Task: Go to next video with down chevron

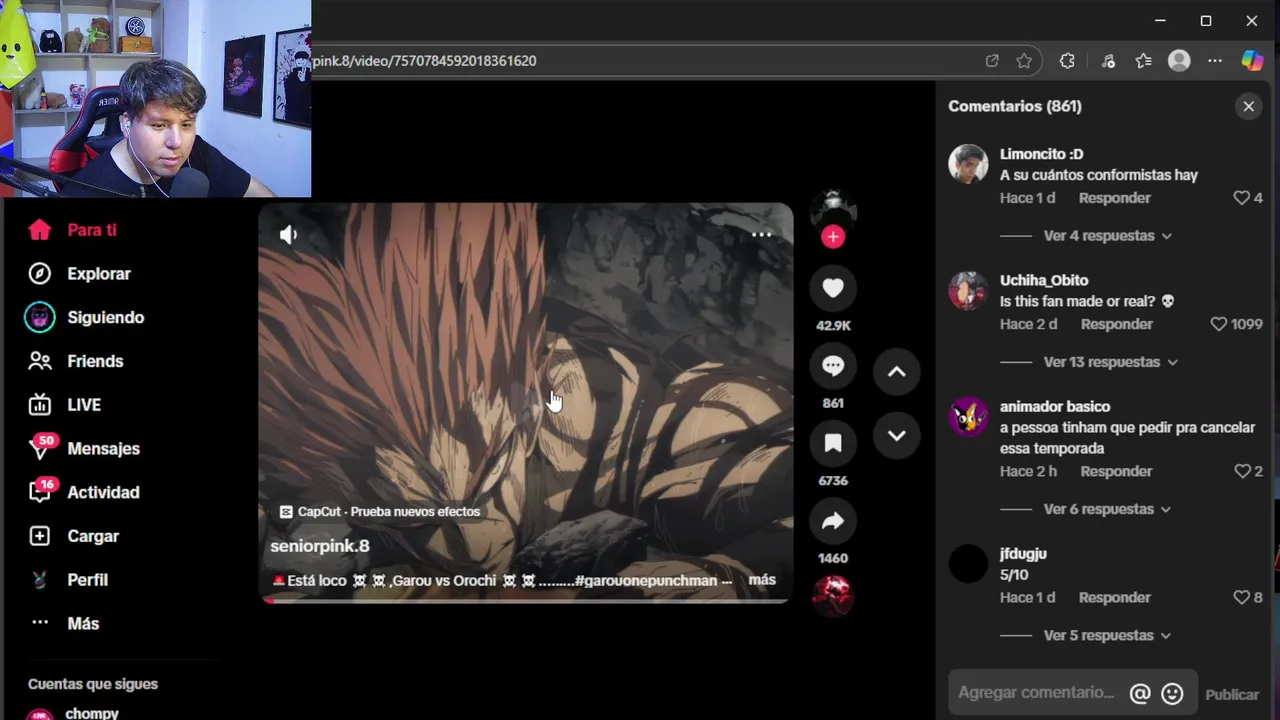Action: click(x=897, y=436)
